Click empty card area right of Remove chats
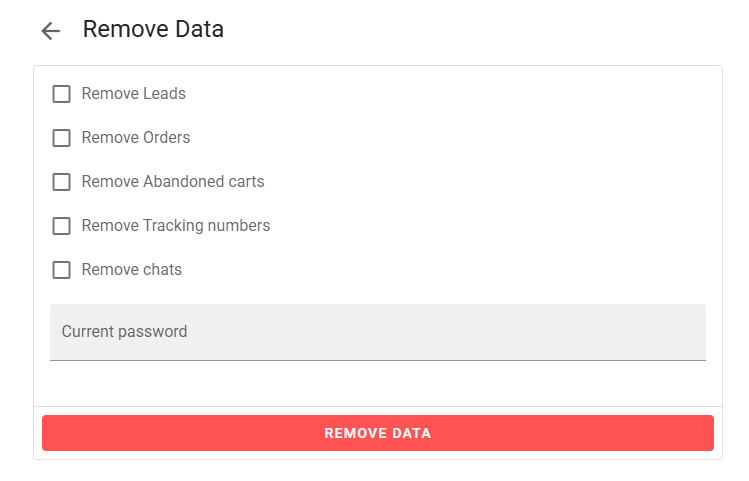 [450, 270]
